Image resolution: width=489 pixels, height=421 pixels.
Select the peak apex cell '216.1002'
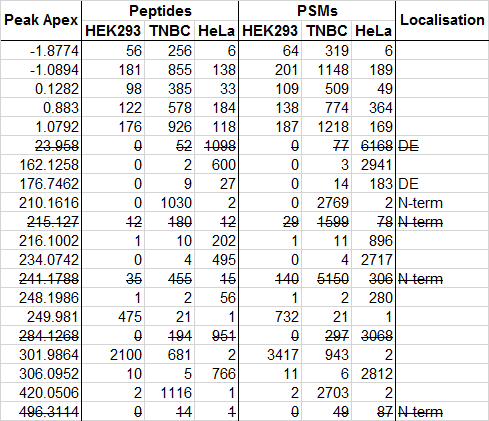coord(41,241)
